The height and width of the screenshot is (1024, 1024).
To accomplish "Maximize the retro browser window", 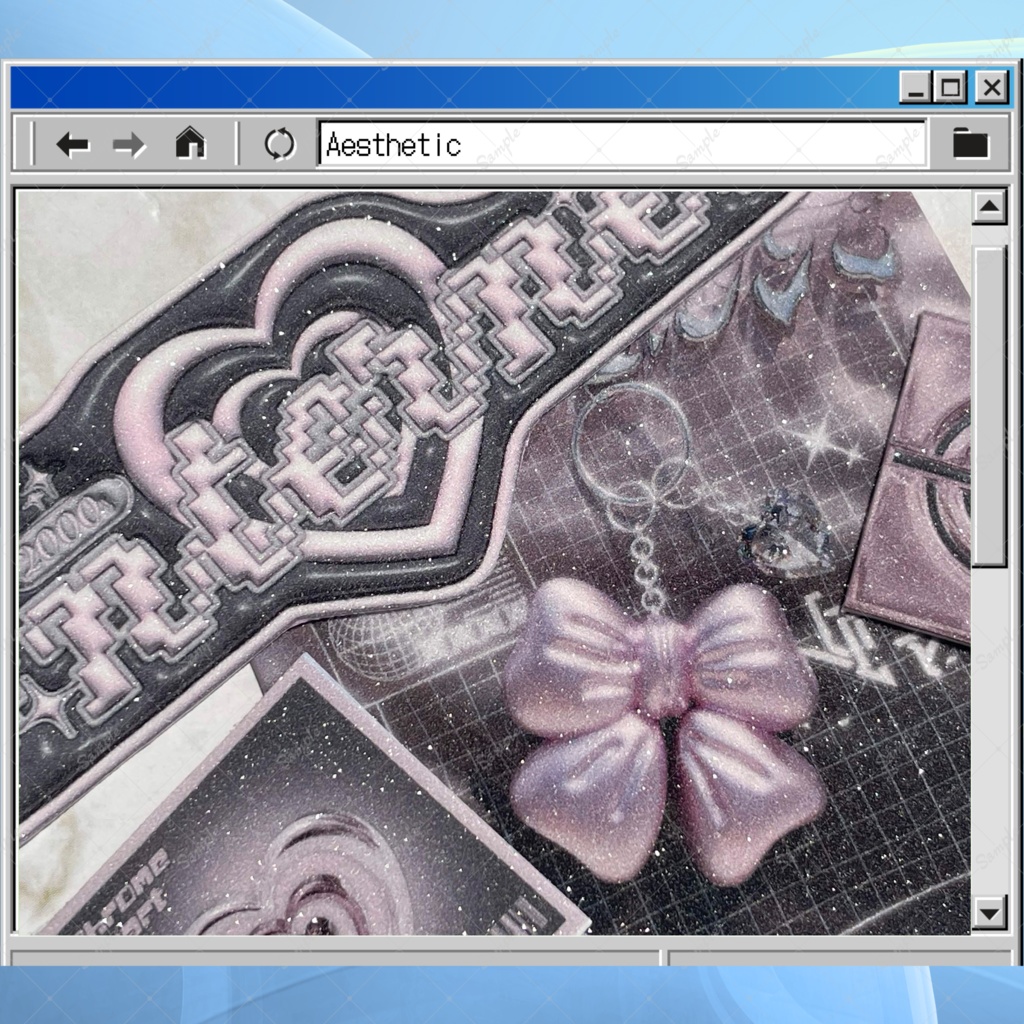I will pos(950,87).
